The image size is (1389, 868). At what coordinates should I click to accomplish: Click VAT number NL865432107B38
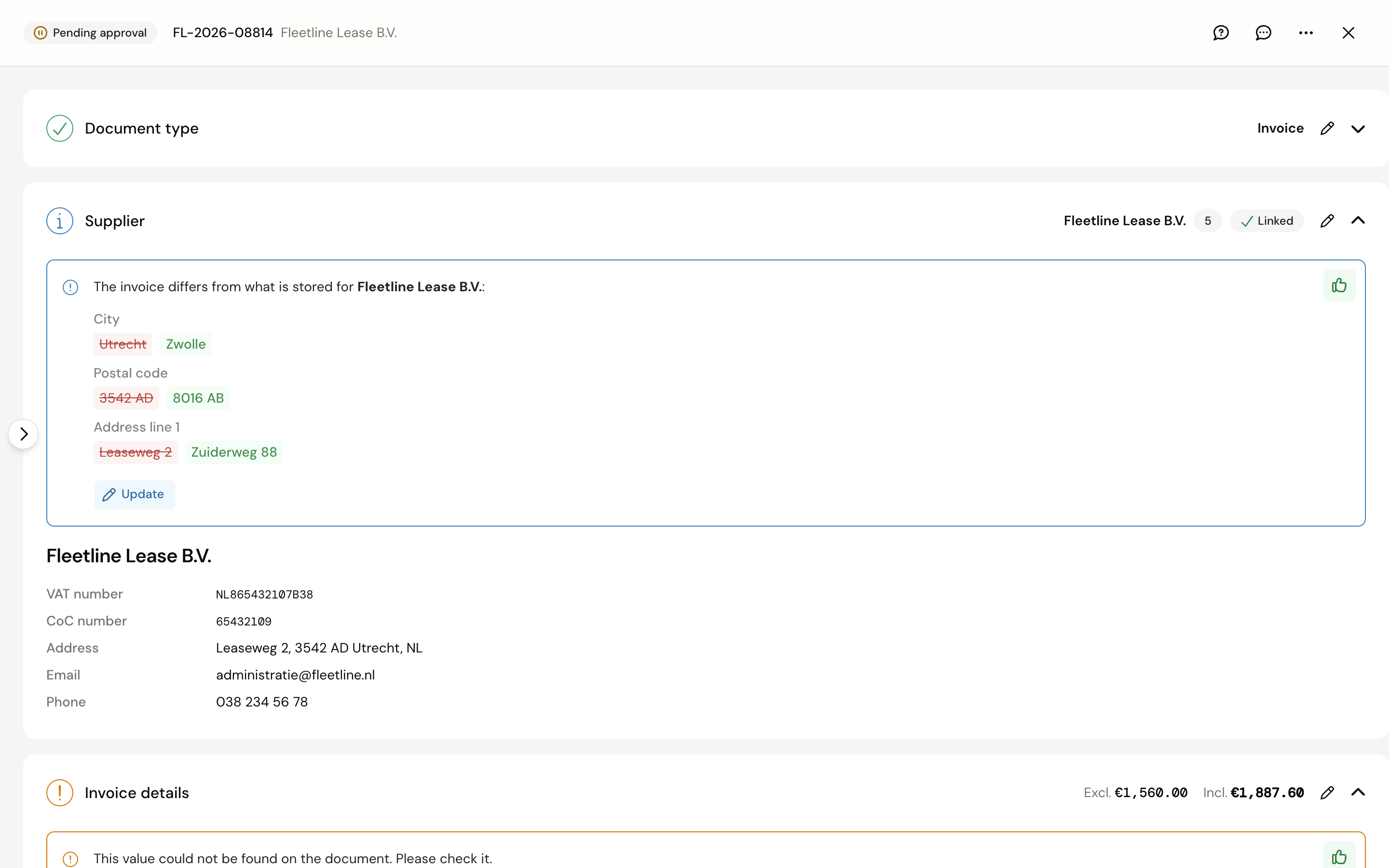coord(265,594)
